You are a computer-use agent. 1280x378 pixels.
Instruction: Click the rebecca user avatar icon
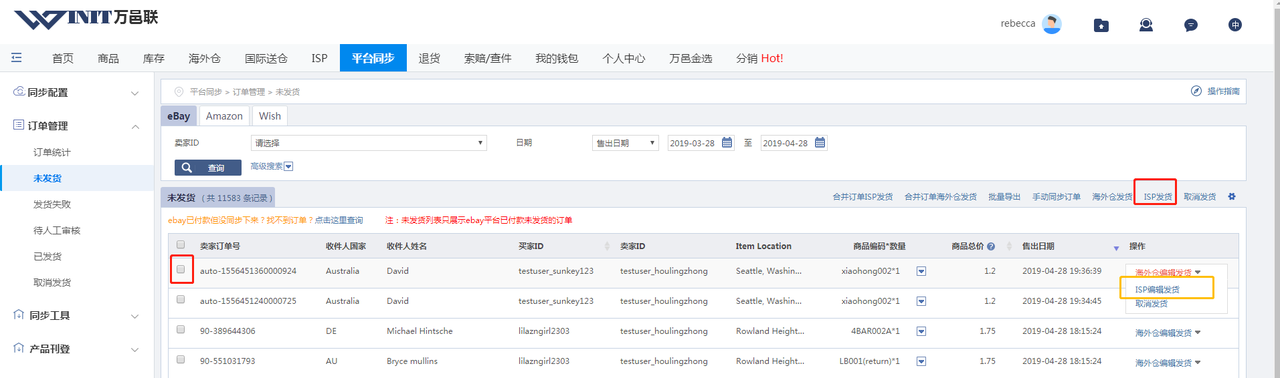(1051, 24)
